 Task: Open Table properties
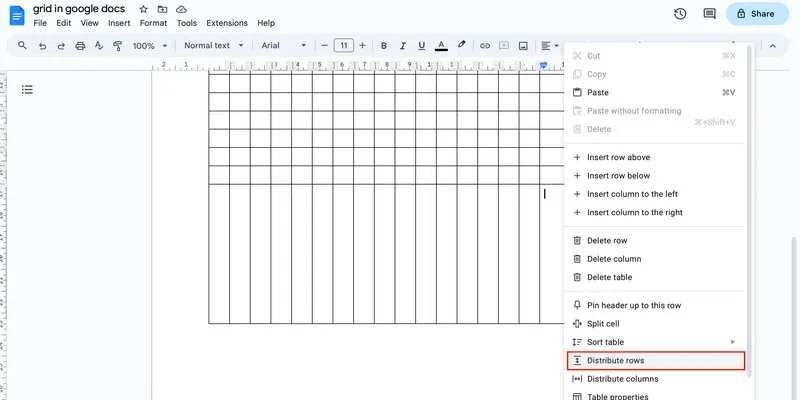click(655, 396)
